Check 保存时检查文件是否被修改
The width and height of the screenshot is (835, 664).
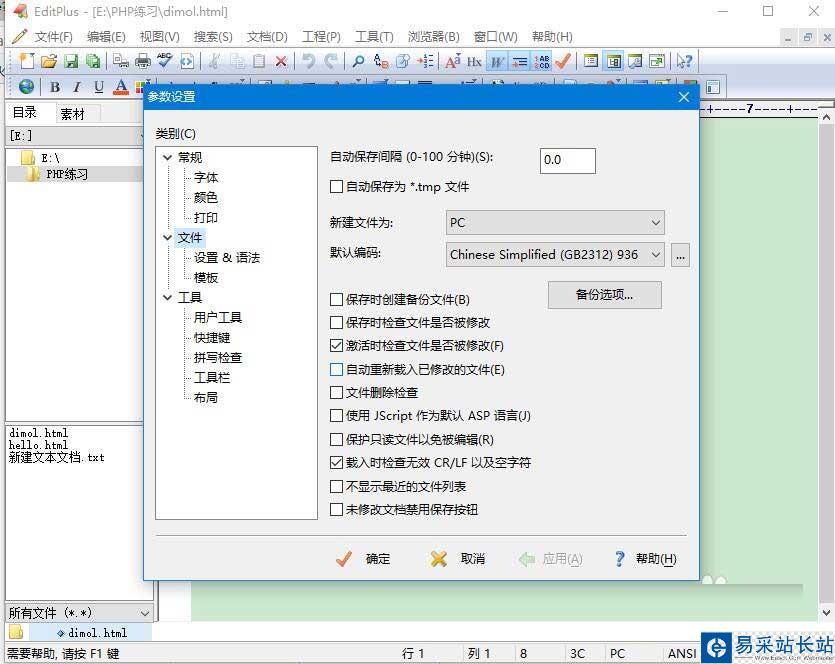[336, 322]
